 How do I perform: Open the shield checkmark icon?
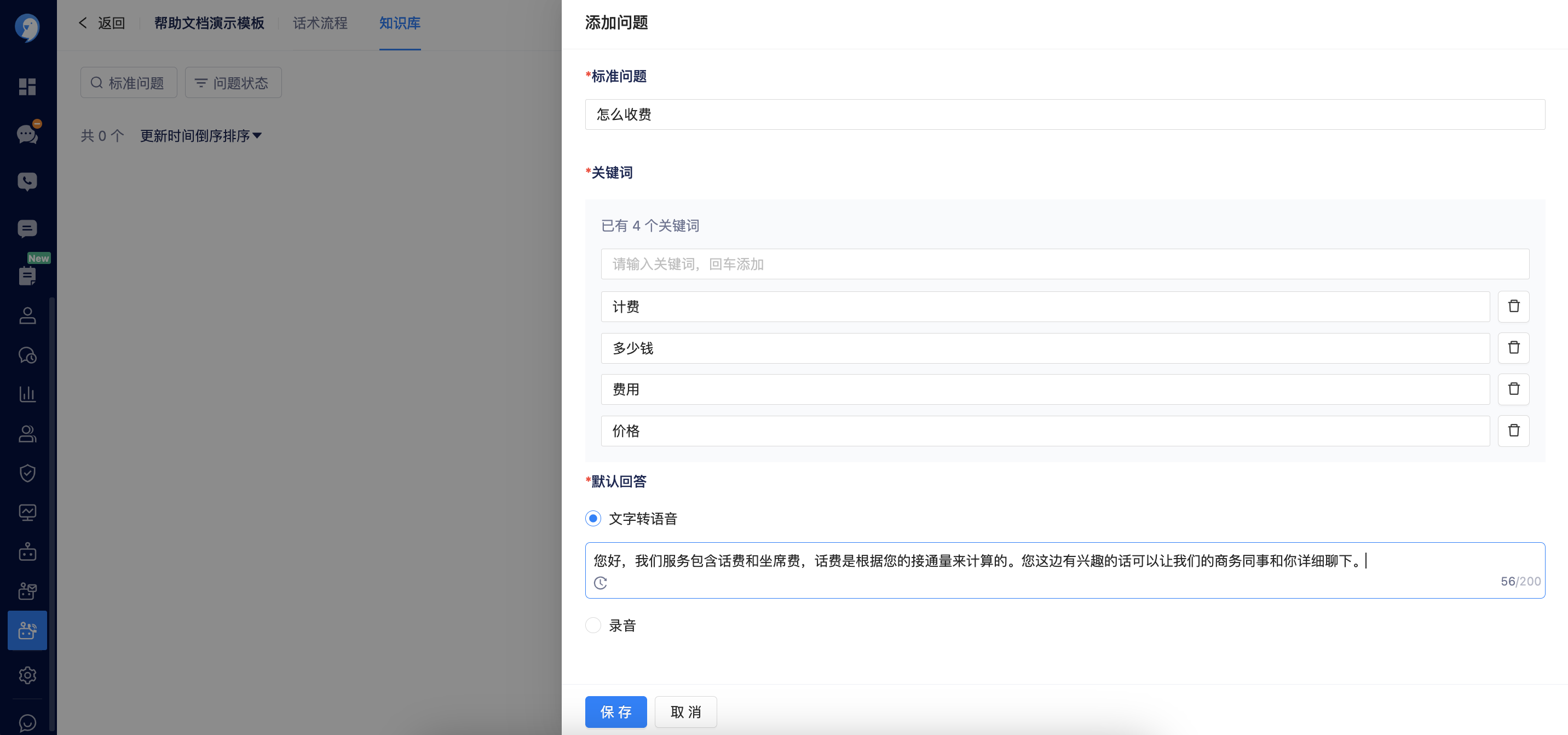27,473
